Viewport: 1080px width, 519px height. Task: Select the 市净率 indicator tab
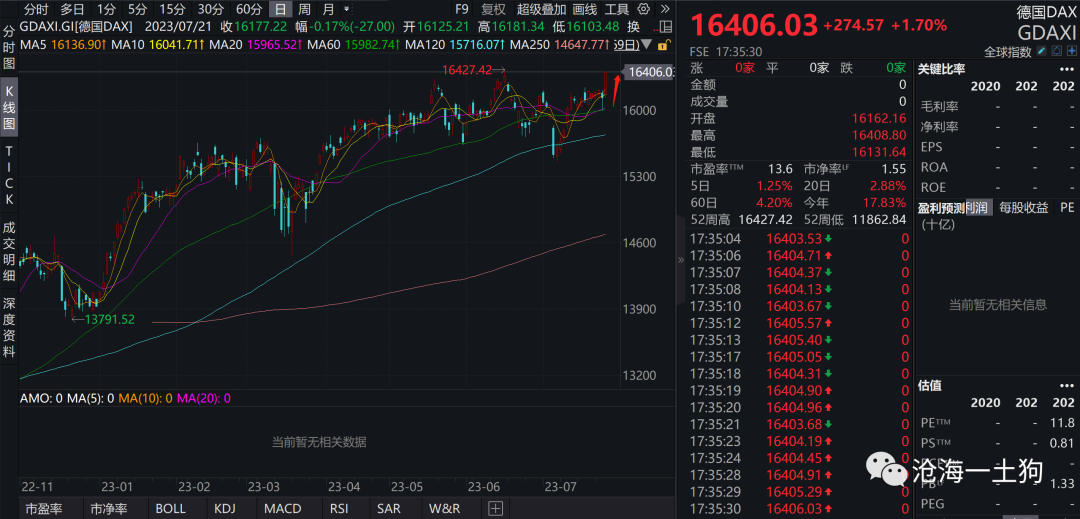(x=109, y=509)
